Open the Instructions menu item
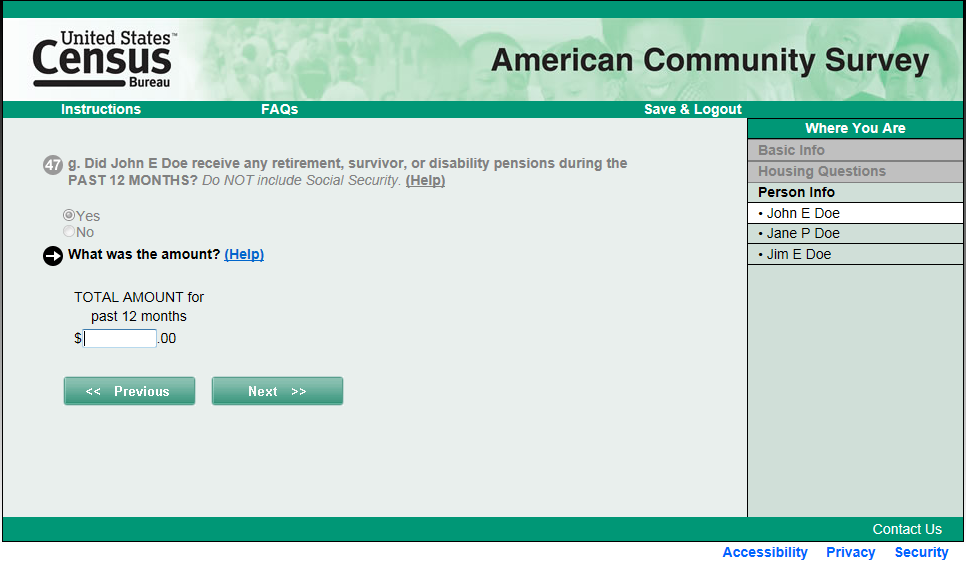 [x=101, y=109]
